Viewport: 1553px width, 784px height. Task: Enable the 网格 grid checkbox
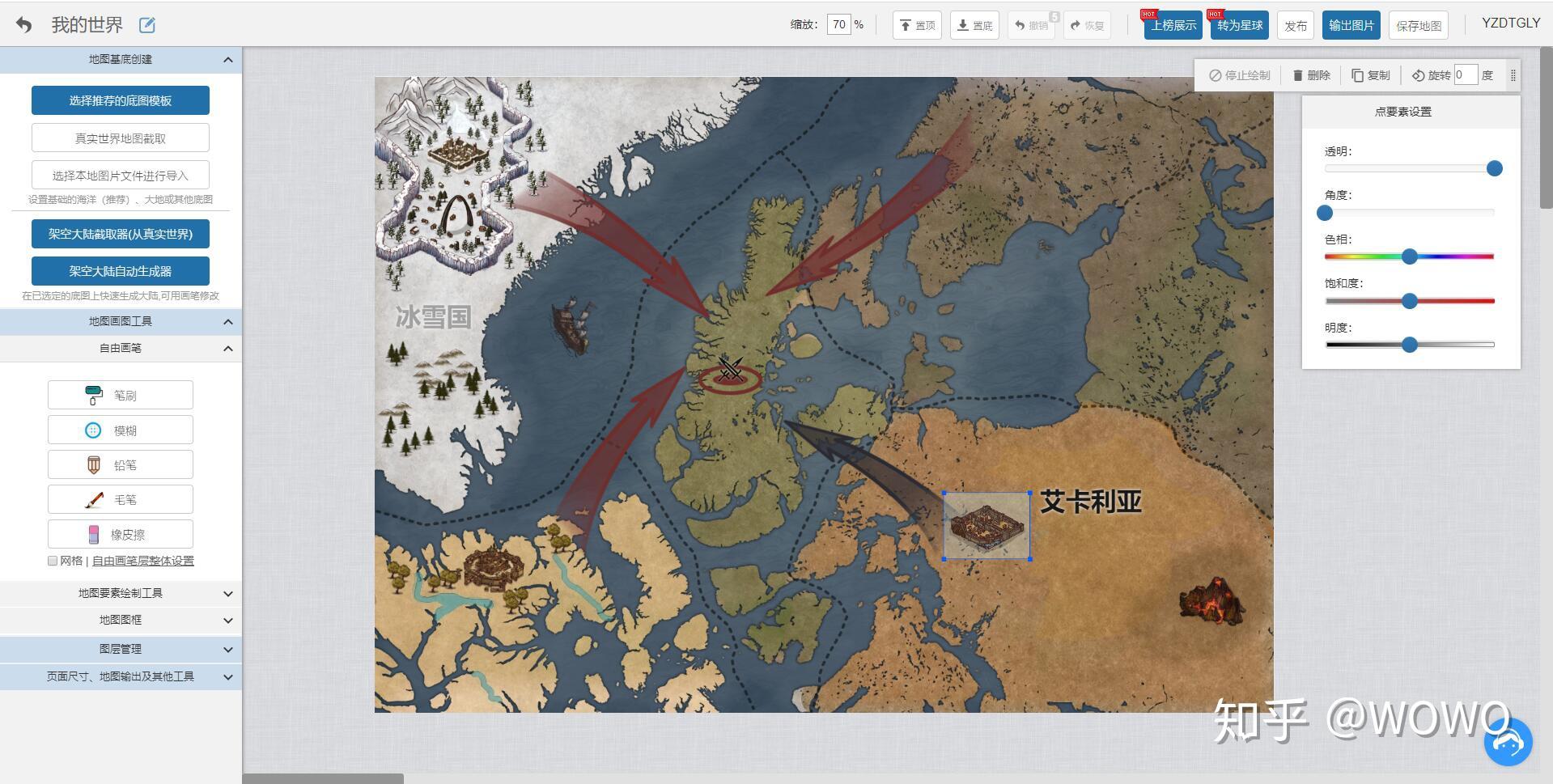click(53, 561)
